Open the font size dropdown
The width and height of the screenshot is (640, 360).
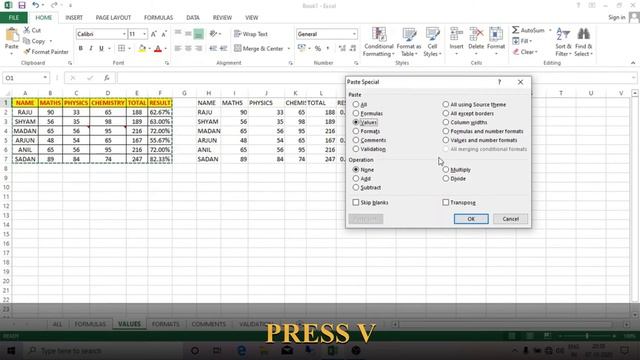(x=144, y=34)
